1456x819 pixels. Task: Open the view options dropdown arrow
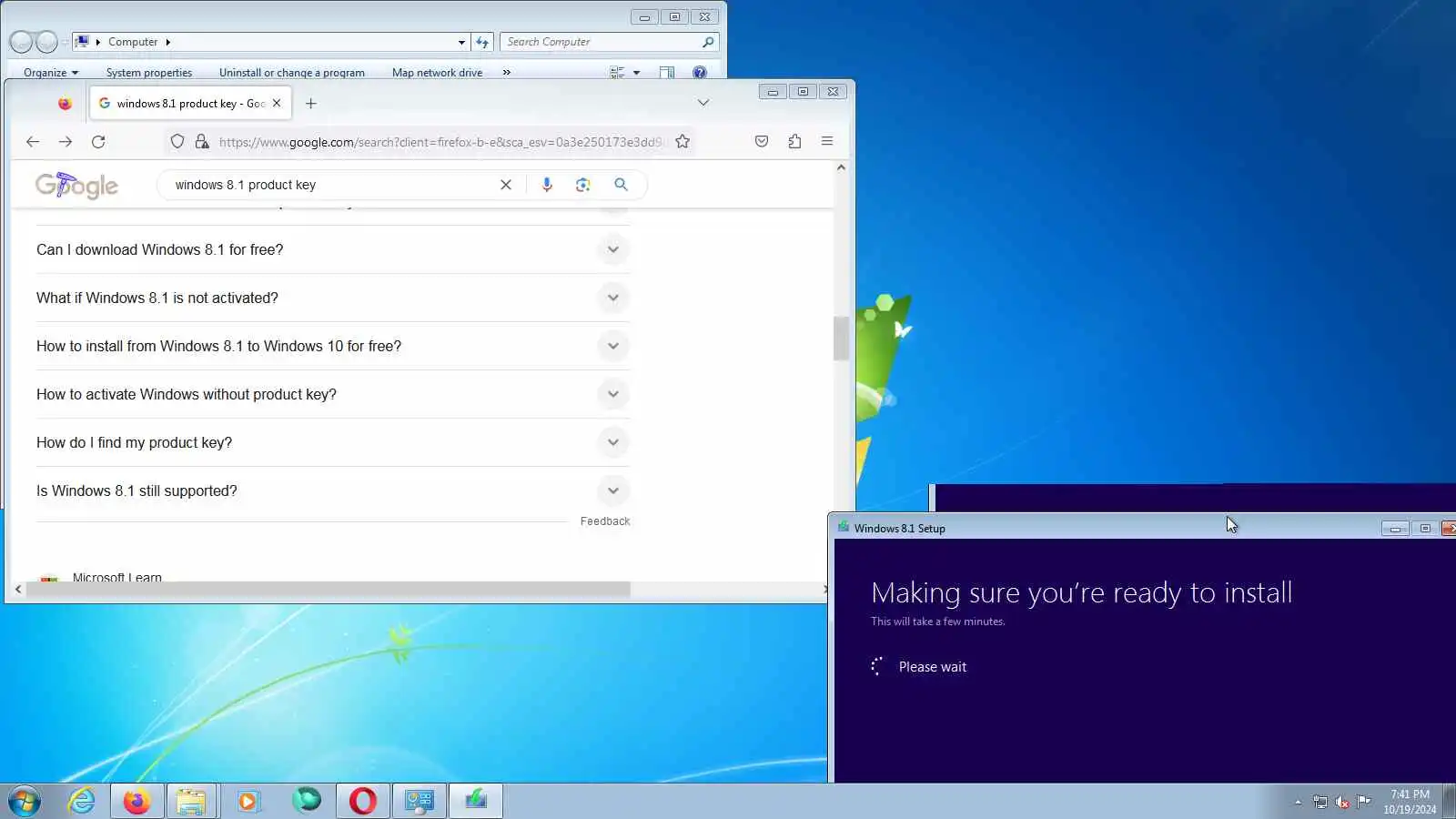636,73
